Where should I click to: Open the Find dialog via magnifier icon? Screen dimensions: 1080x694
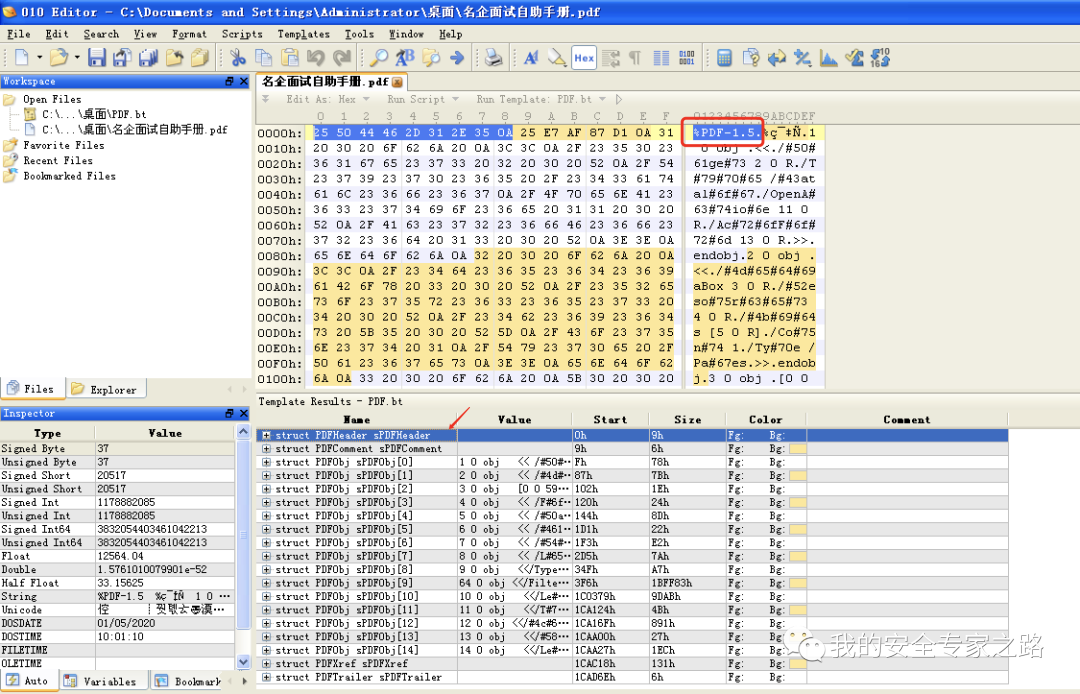tap(380, 57)
